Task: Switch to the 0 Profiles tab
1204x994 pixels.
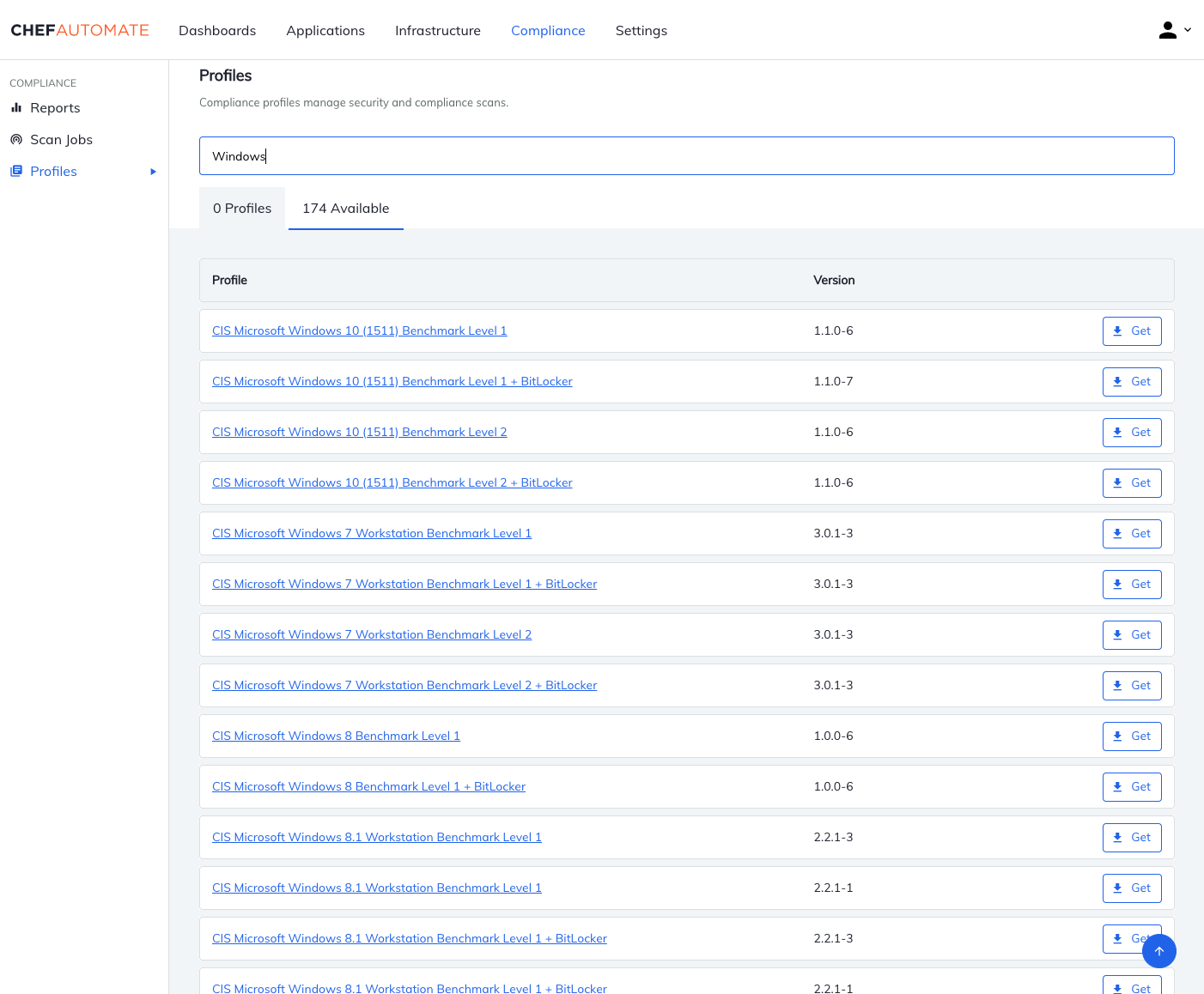Action: click(242, 209)
